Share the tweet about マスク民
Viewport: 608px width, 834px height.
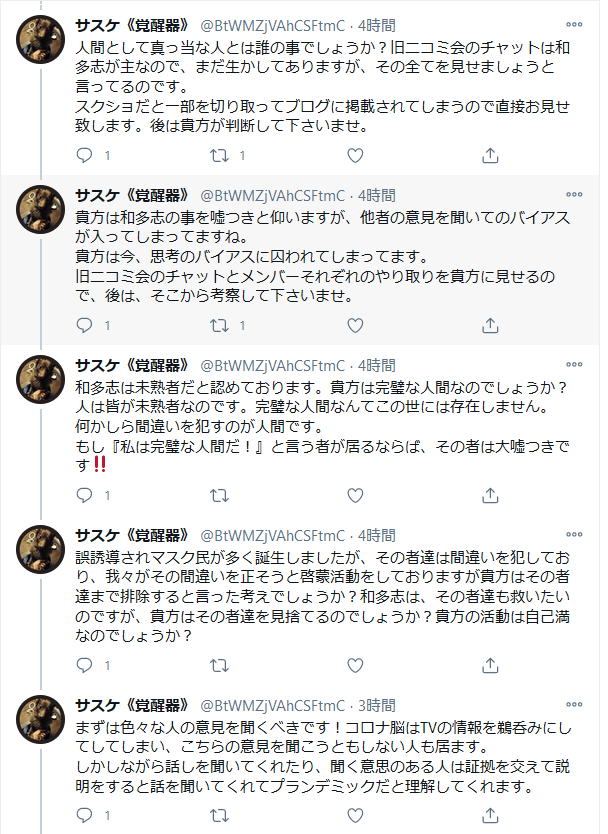tap(490, 665)
